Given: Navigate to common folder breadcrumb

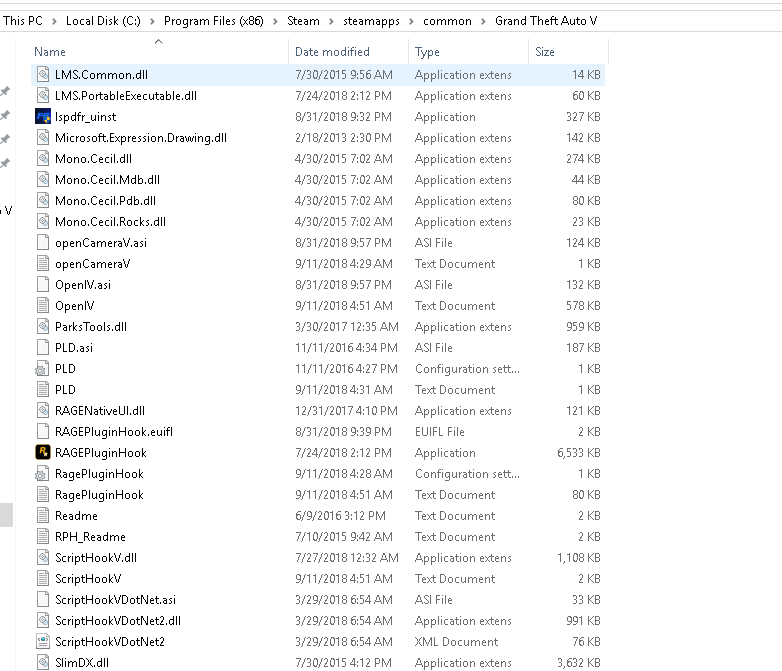Looking at the screenshot, I should [x=447, y=21].
